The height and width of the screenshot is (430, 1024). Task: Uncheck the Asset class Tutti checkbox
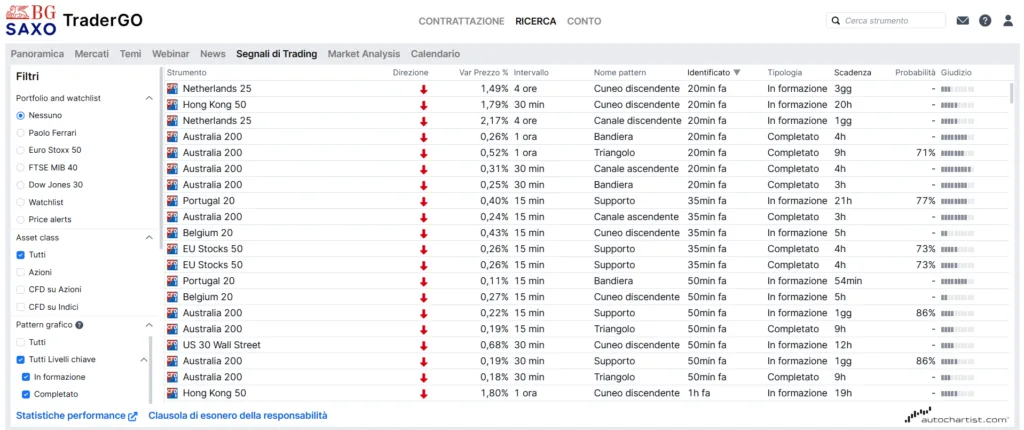pyautogui.click(x=21, y=255)
